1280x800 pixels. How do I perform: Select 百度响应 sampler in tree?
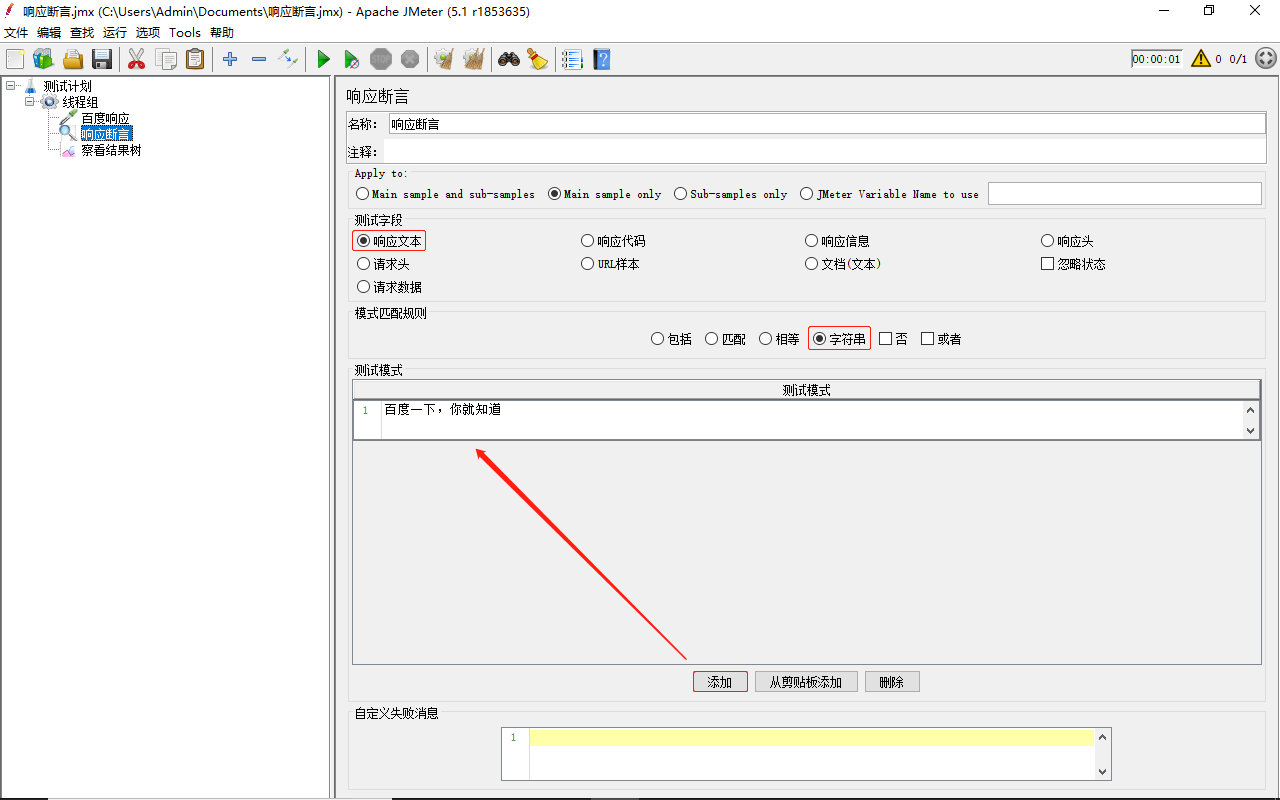tap(105, 118)
